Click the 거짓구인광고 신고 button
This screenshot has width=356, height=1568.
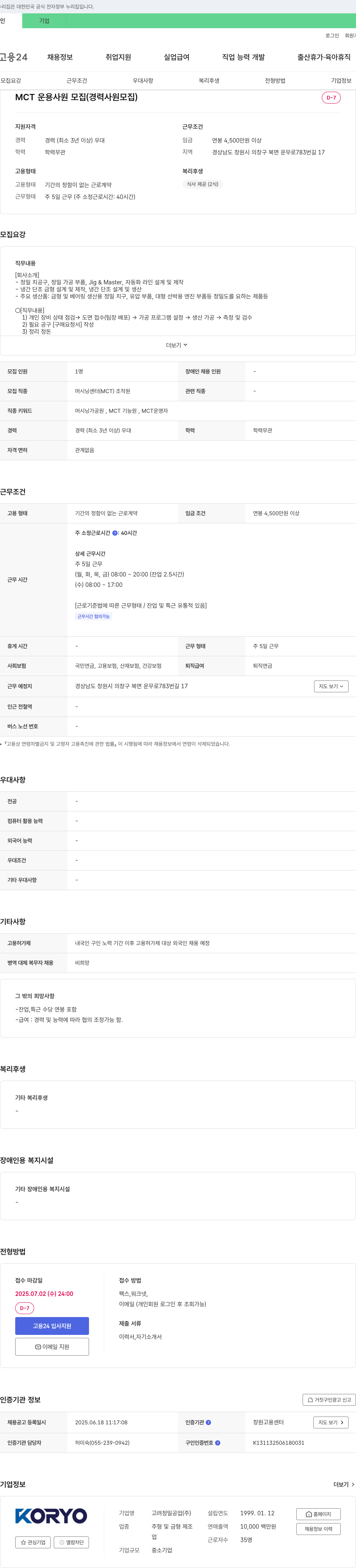[x=329, y=1400]
